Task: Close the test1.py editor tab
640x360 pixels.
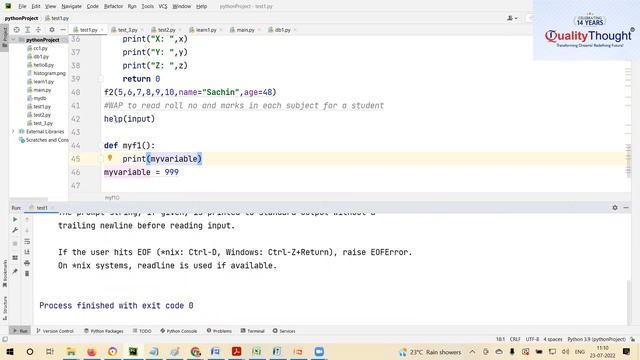Action: click(x=102, y=30)
